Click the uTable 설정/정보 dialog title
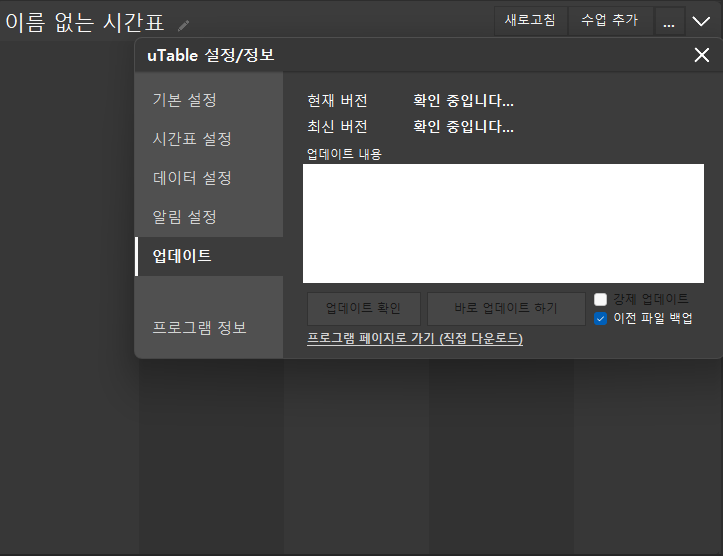Screen dimensions: 723x556 [211, 55]
